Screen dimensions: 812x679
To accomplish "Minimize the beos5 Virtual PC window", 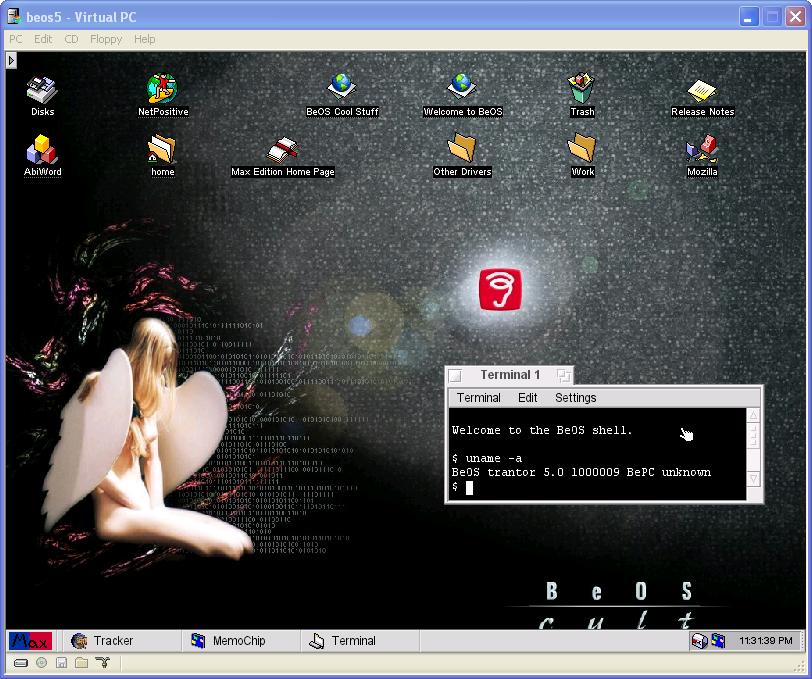I will tap(748, 17).
